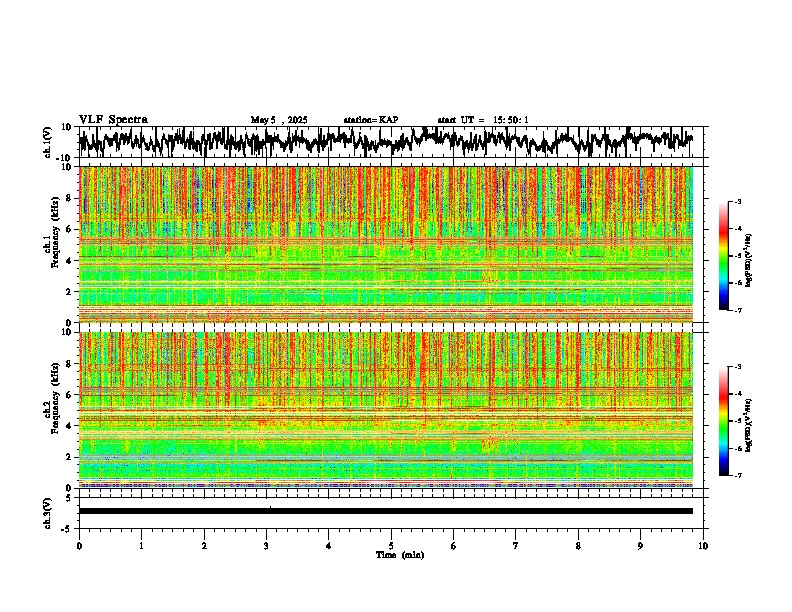Click the ch.2 color scale bar

723,421
